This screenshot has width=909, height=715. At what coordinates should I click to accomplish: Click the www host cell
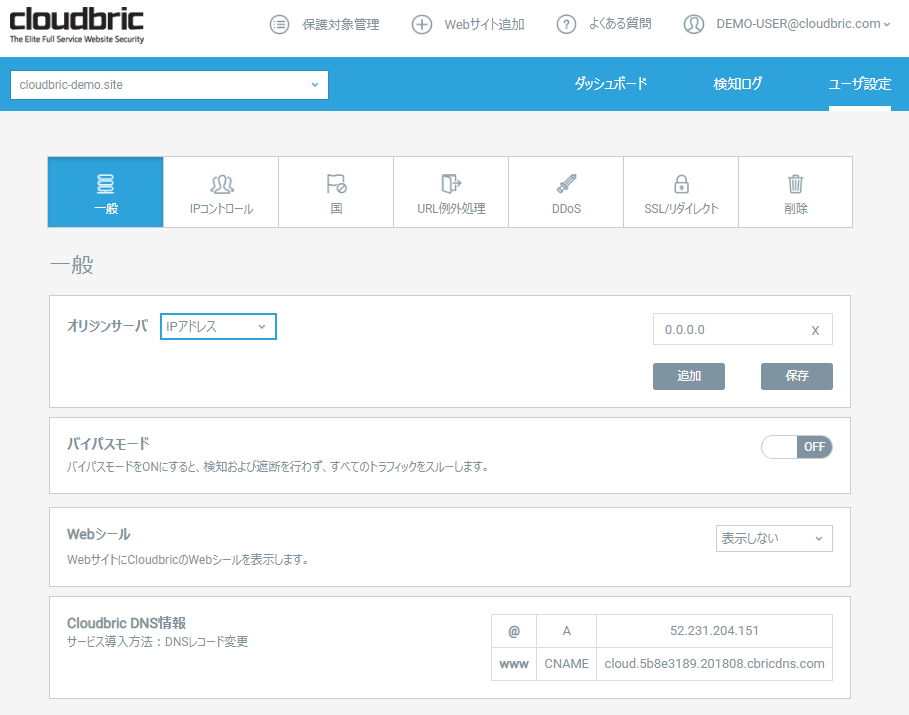(x=514, y=664)
